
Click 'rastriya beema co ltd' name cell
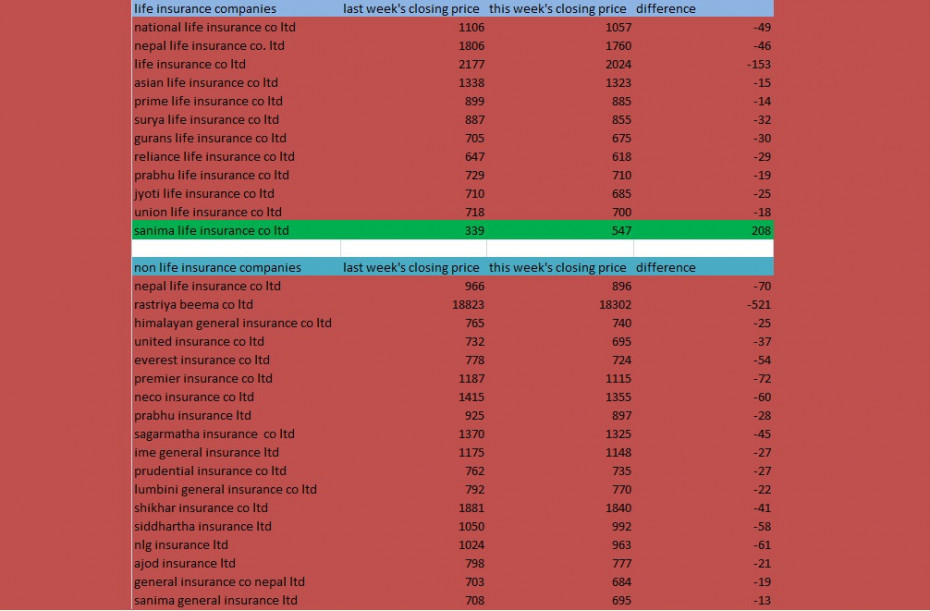(235, 304)
